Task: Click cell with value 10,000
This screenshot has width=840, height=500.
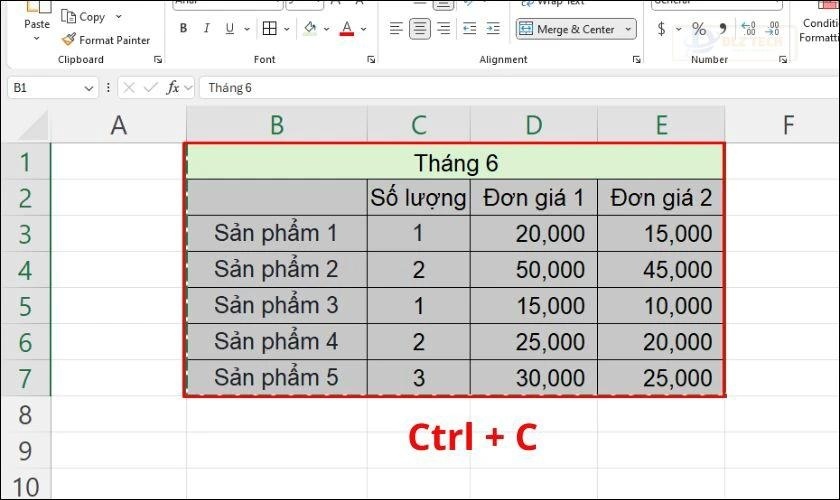Action: [661, 305]
